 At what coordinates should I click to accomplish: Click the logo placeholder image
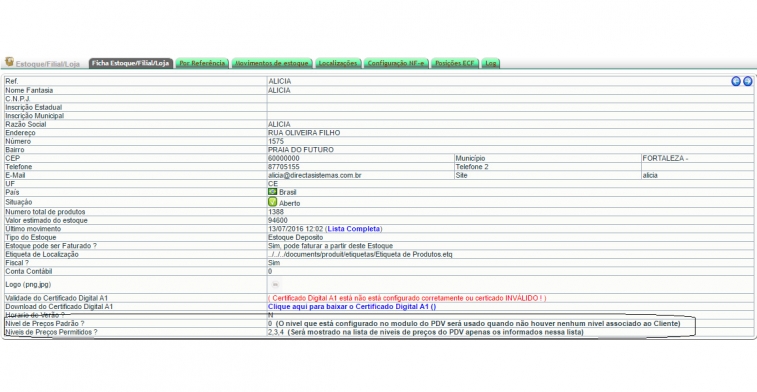275,285
